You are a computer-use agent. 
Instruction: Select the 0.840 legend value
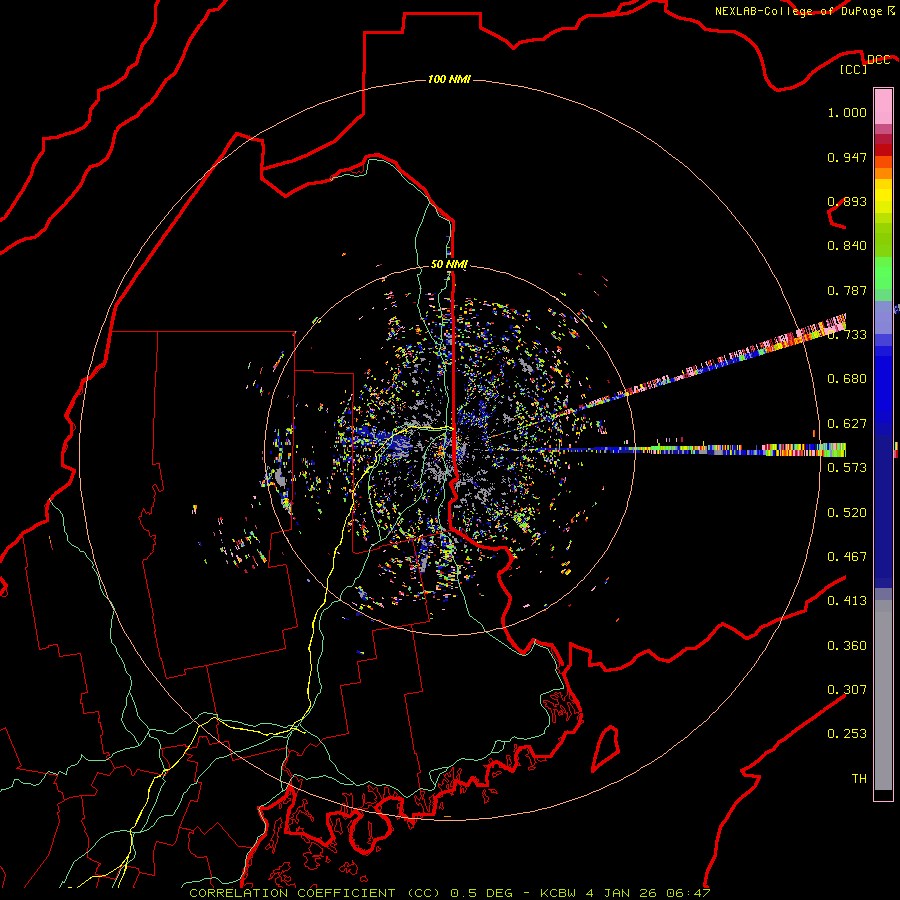(x=847, y=246)
